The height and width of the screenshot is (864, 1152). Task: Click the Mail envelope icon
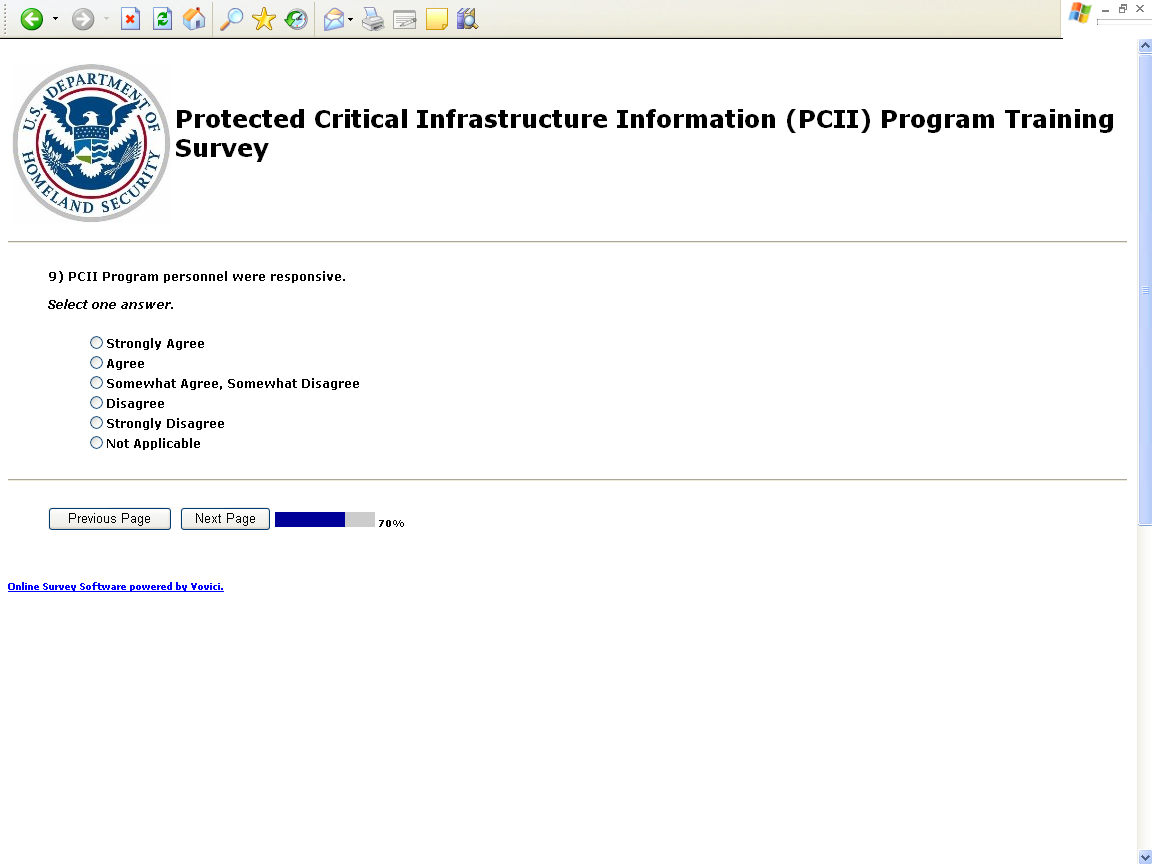334,19
